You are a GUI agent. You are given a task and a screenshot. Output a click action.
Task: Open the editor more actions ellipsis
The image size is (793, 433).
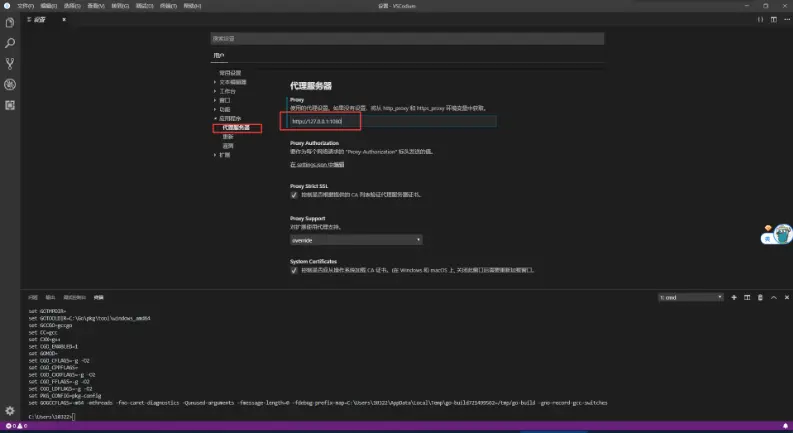coord(786,19)
